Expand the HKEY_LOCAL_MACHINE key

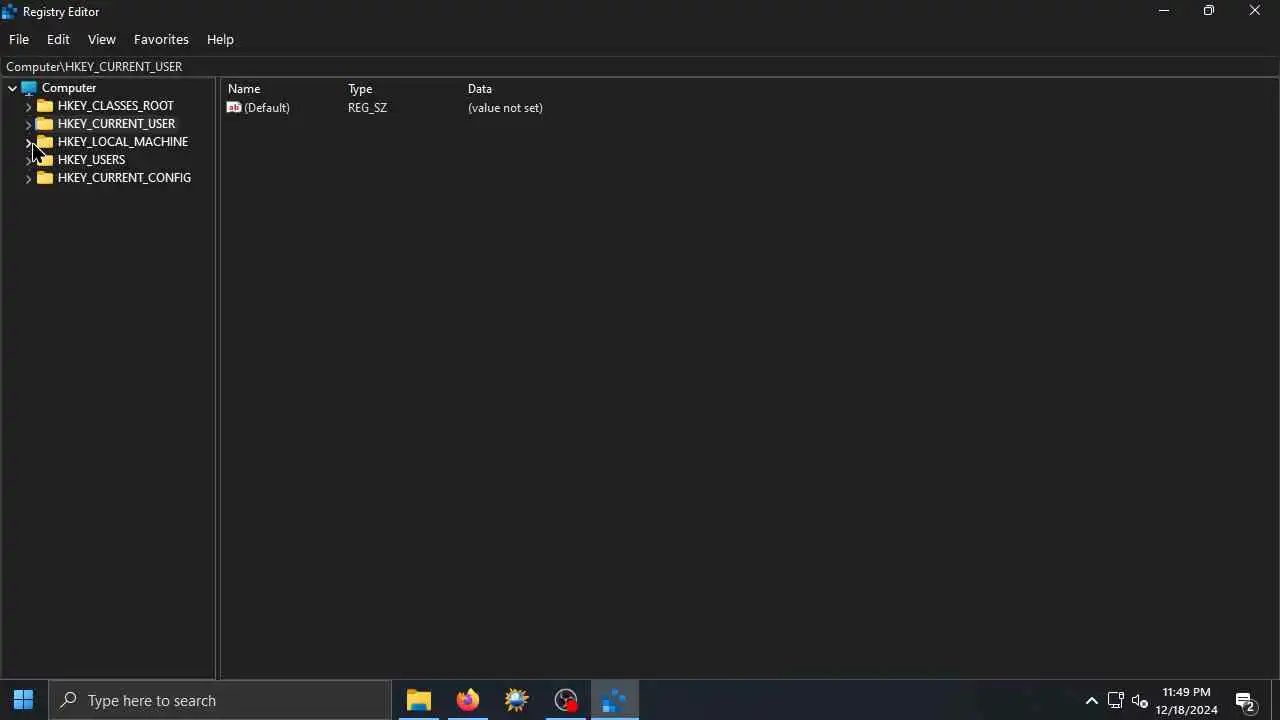[x=28, y=142]
